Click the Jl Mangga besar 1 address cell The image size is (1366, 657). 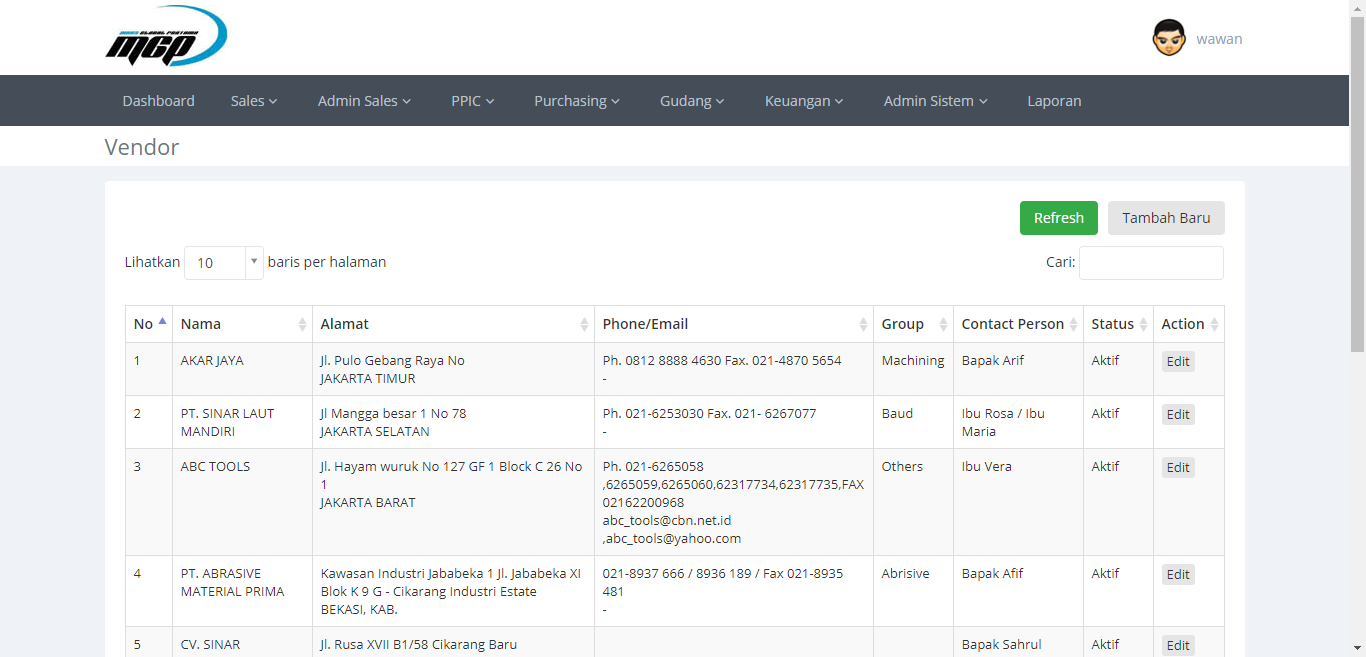point(453,422)
